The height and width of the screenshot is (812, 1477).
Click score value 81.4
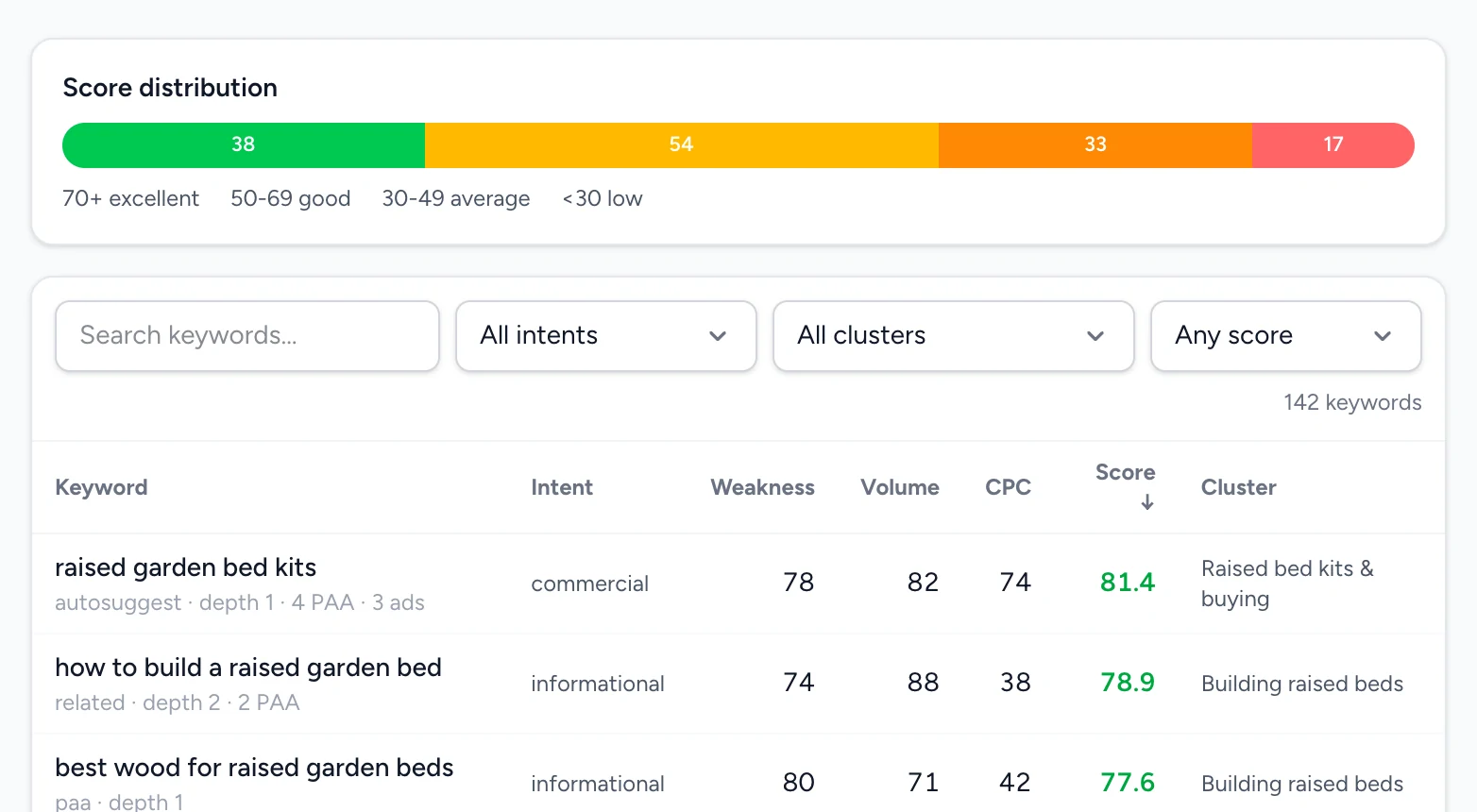tap(1128, 583)
